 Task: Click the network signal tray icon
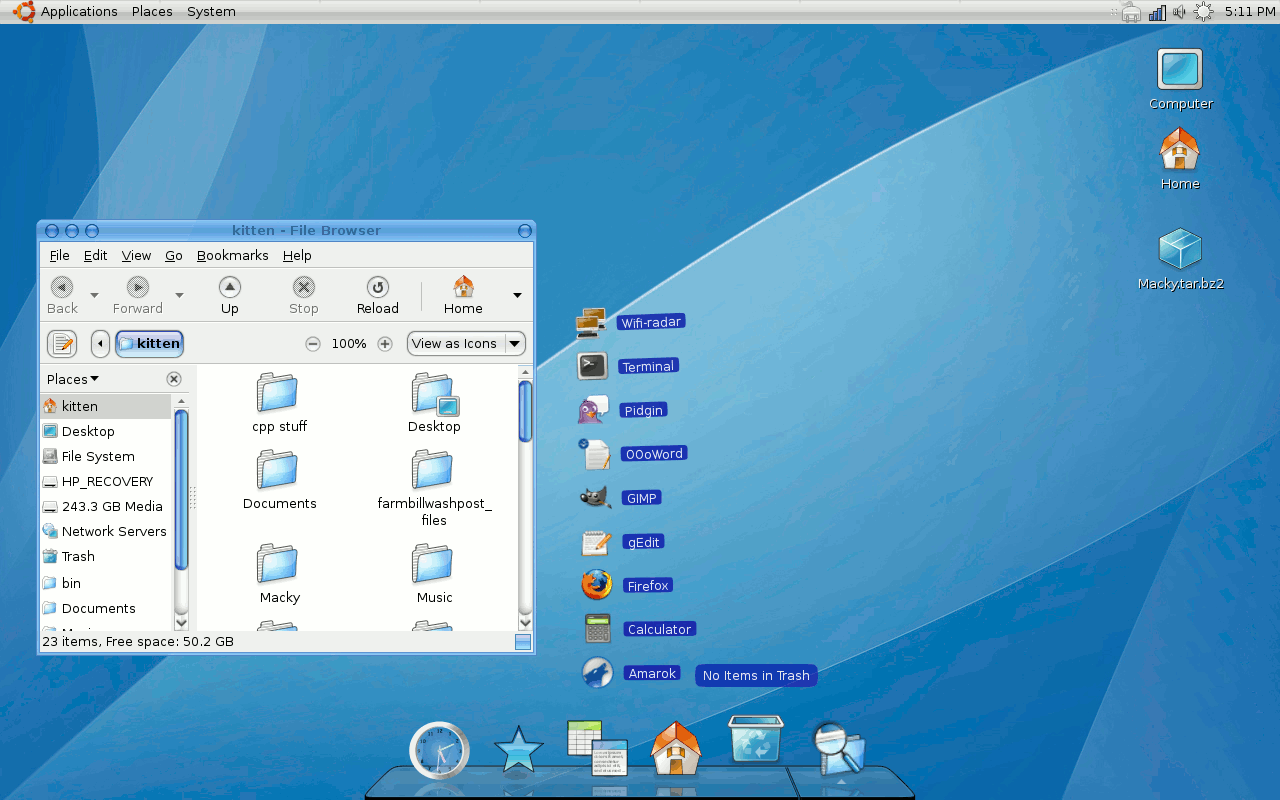click(x=1157, y=12)
